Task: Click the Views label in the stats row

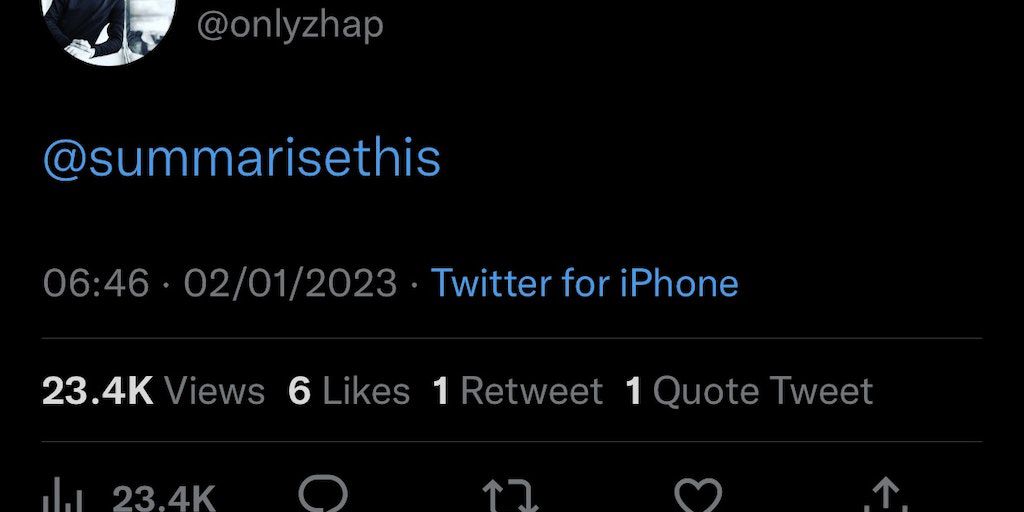Action: 214,390
